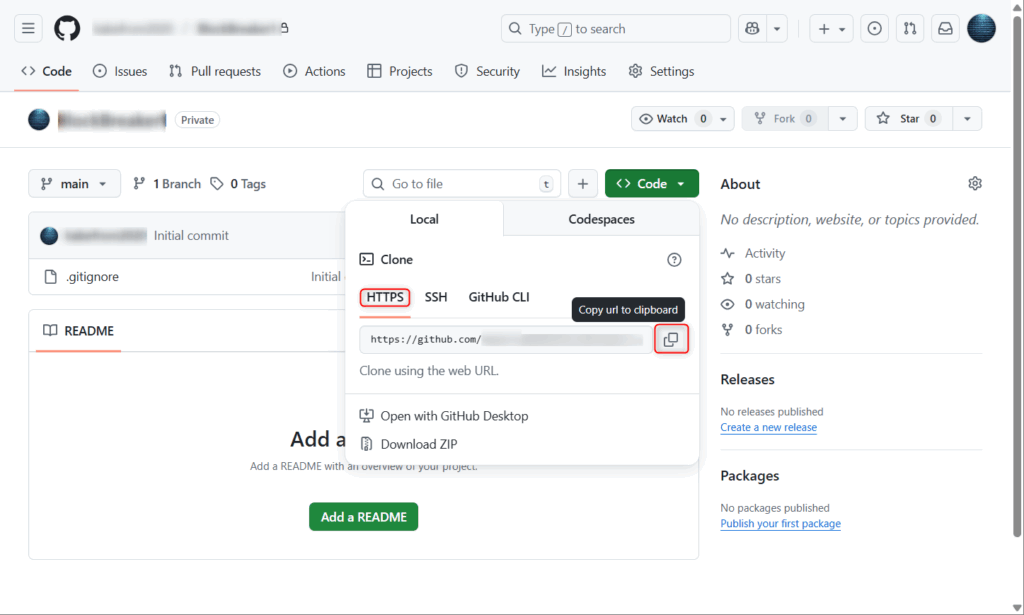Open notifications inbox icon

[944, 29]
